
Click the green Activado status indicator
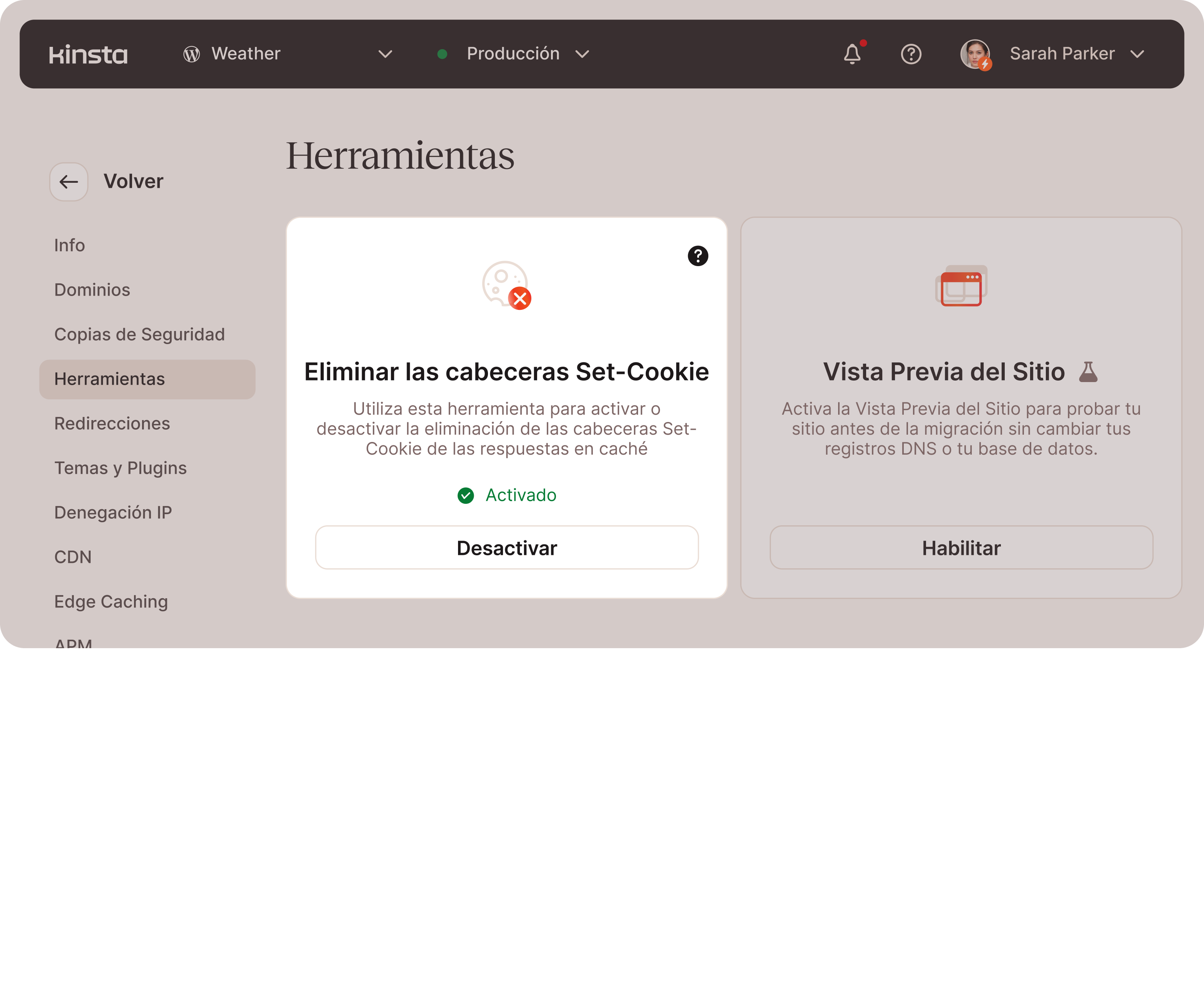pos(507,495)
